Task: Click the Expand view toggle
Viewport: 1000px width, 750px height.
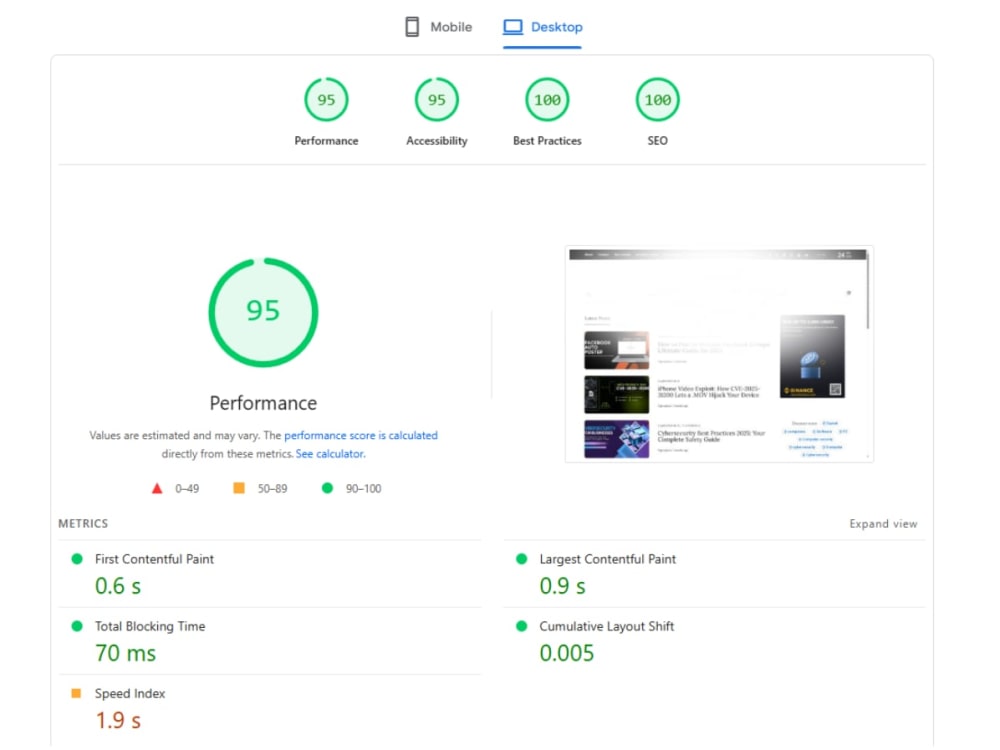Action: pyautogui.click(x=883, y=524)
